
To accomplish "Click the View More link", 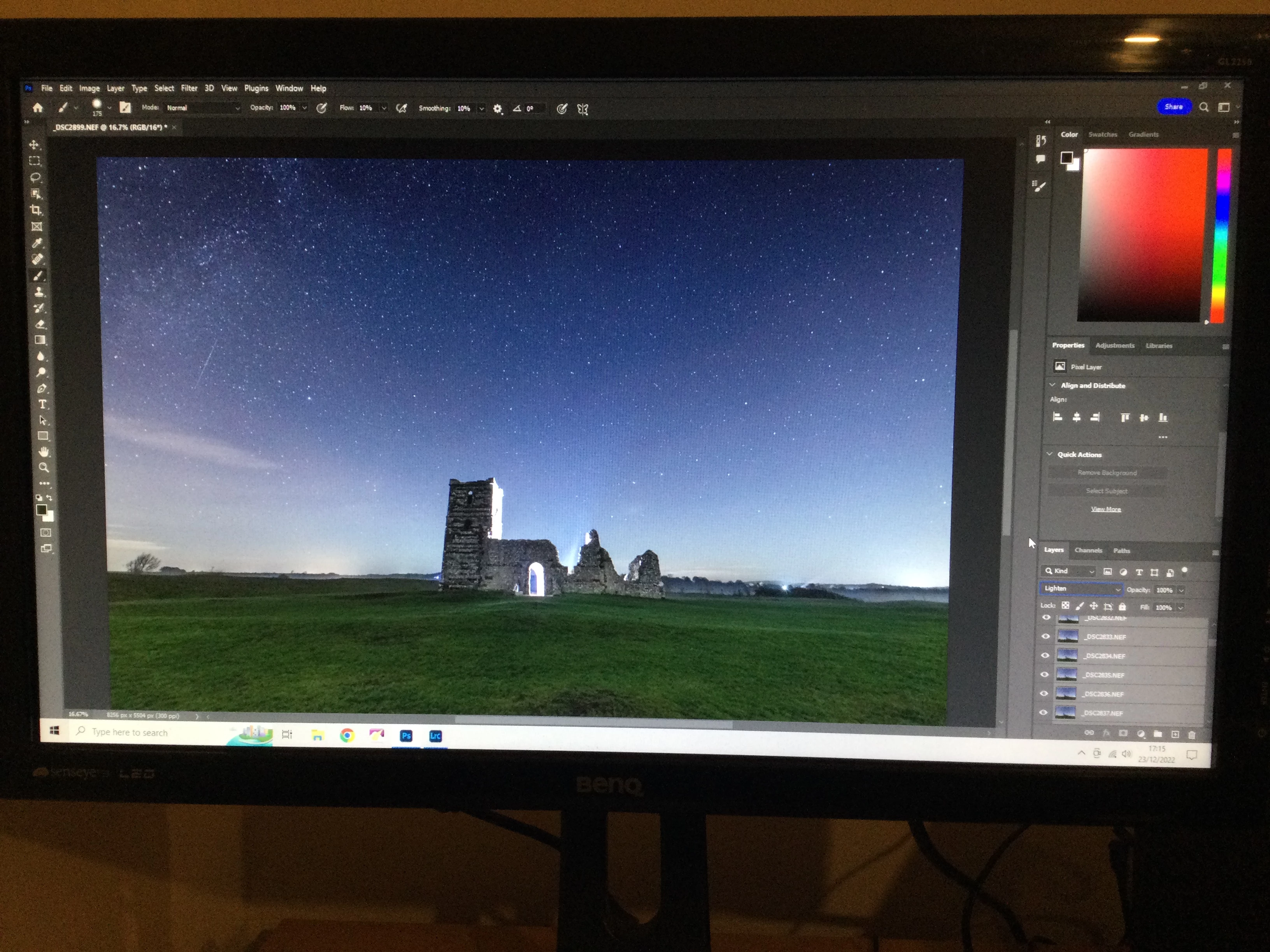I will (x=1106, y=509).
